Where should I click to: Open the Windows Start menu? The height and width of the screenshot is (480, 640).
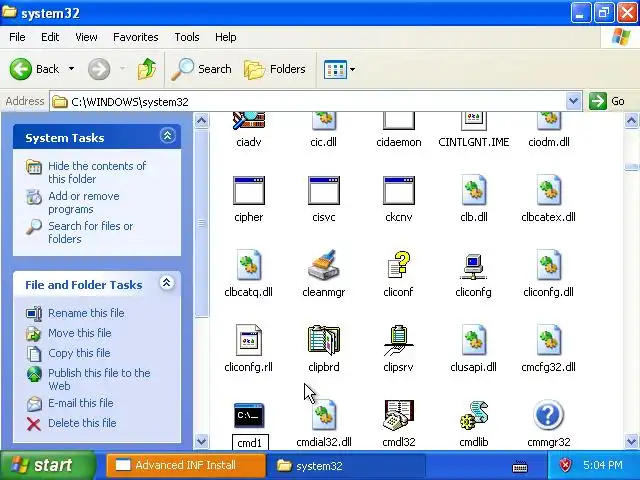coord(47,465)
